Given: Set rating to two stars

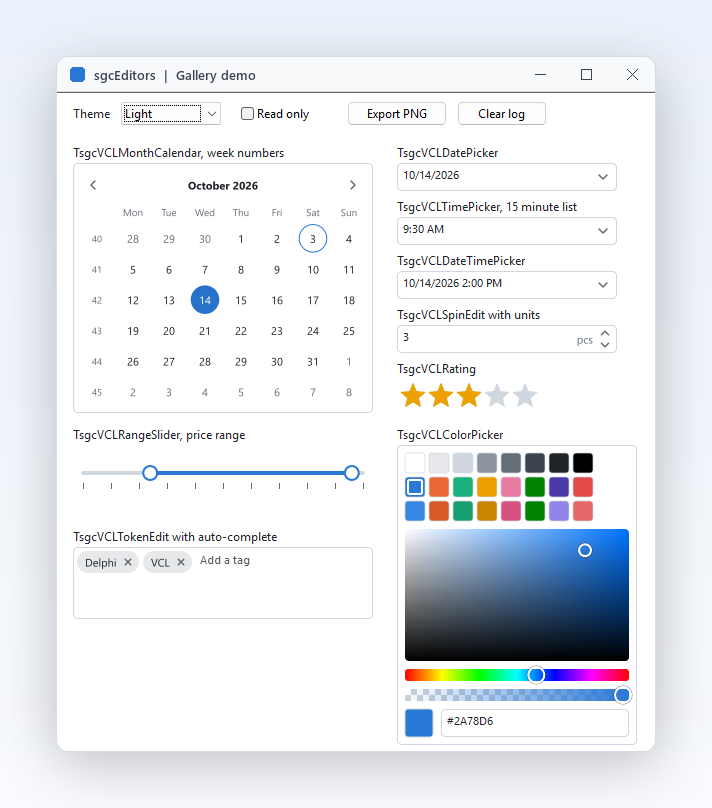Looking at the screenshot, I should click(441, 396).
